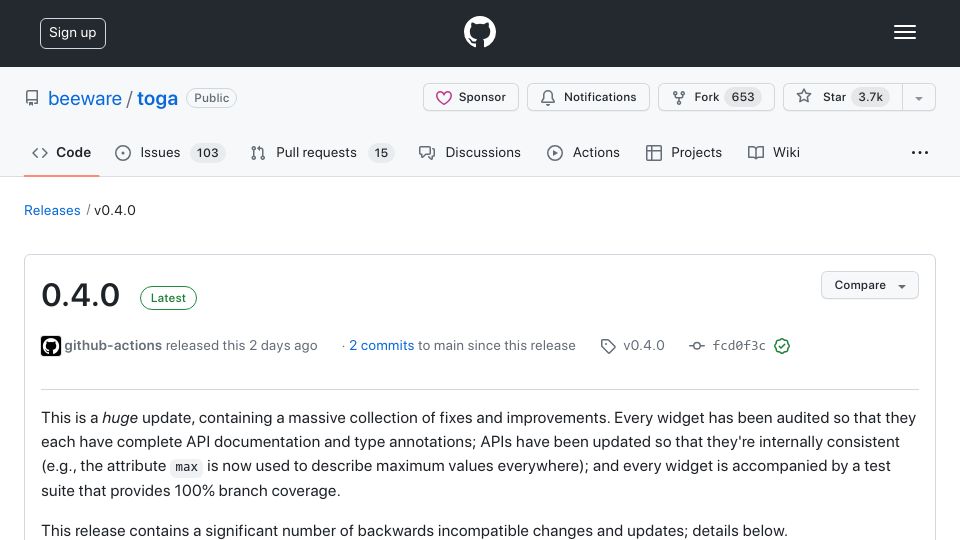Open the beeware organization link
Screen dimensions: 960x540
[x=84, y=98]
